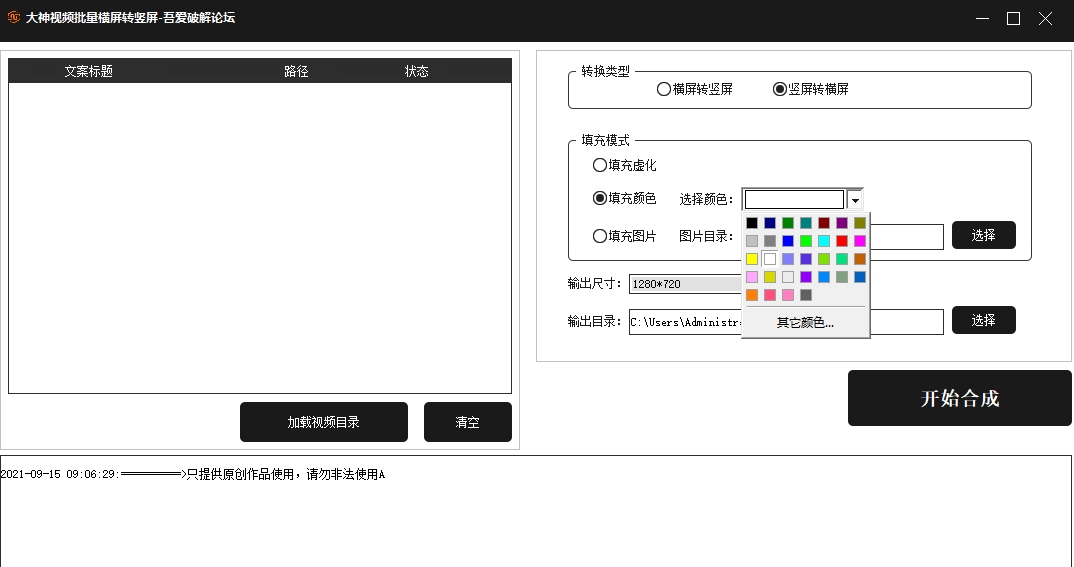Pick the dark green swatch
The width and height of the screenshot is (1074, 567).
coord(788,223)
